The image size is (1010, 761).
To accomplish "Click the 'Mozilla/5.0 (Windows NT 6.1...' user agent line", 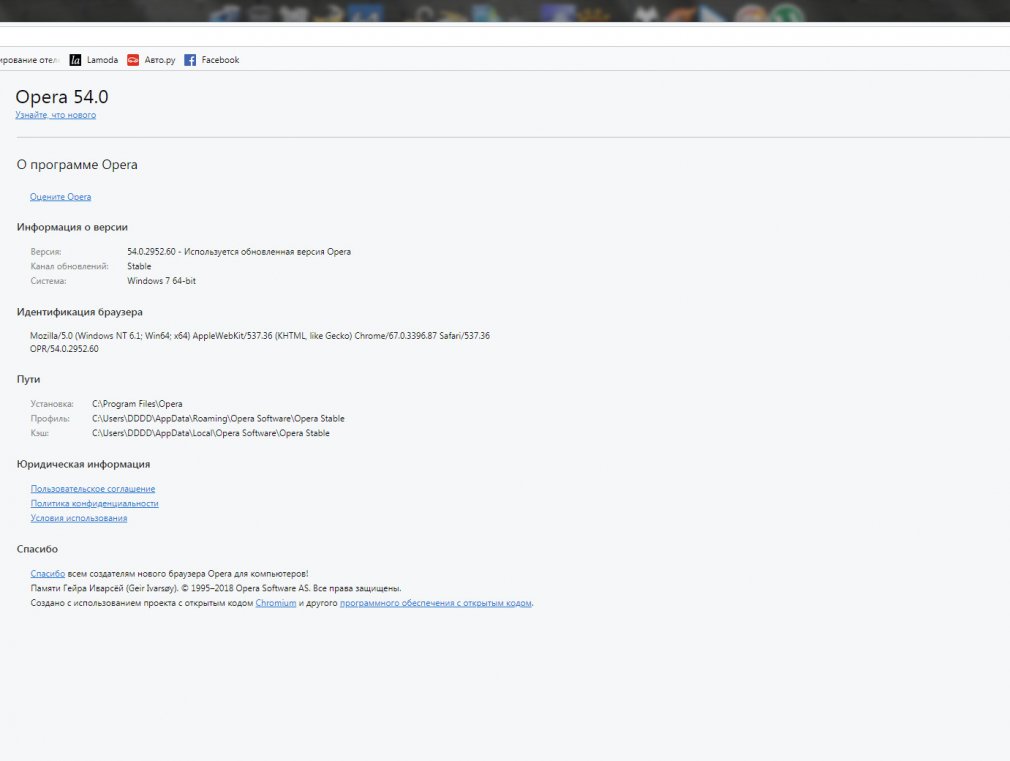I will tap(260, 336).
